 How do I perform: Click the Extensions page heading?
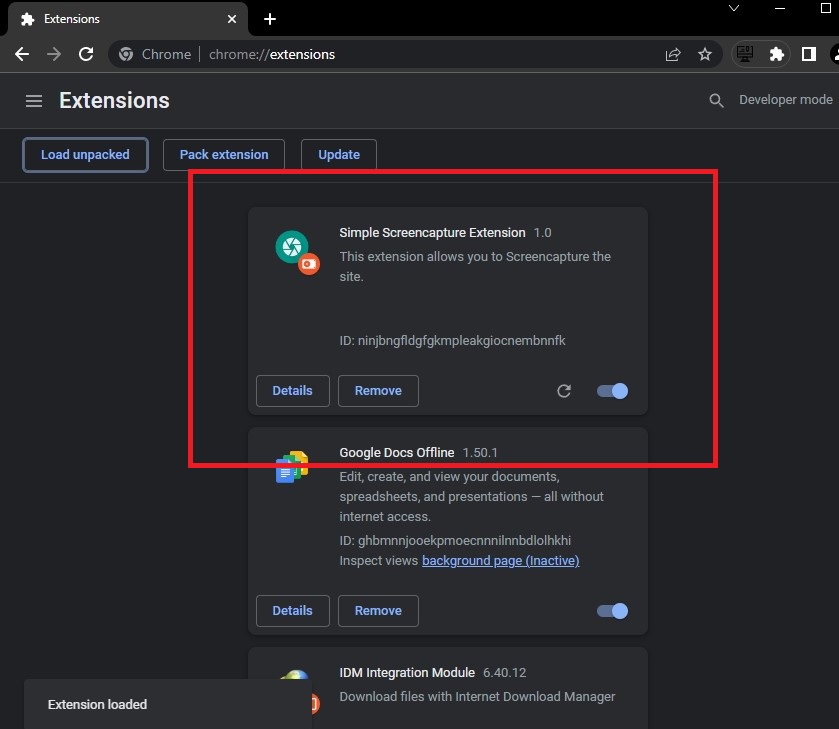point(115,101)
